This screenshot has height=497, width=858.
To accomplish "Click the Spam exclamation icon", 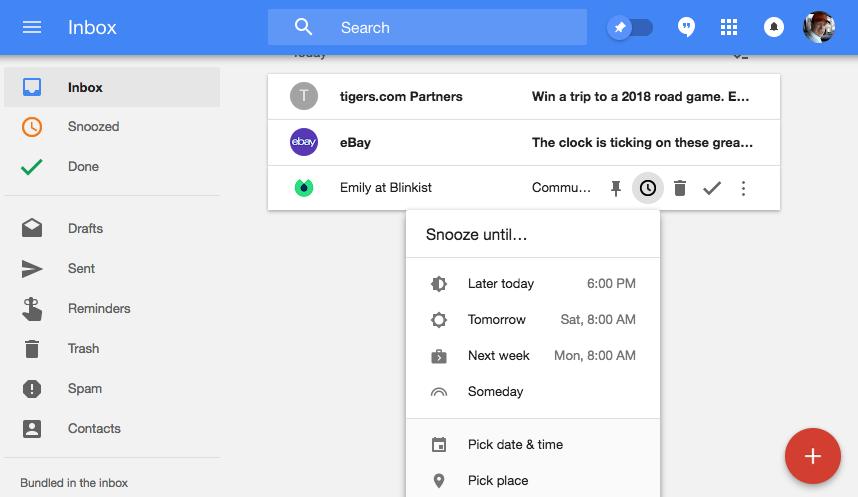I will pos(32,389).
